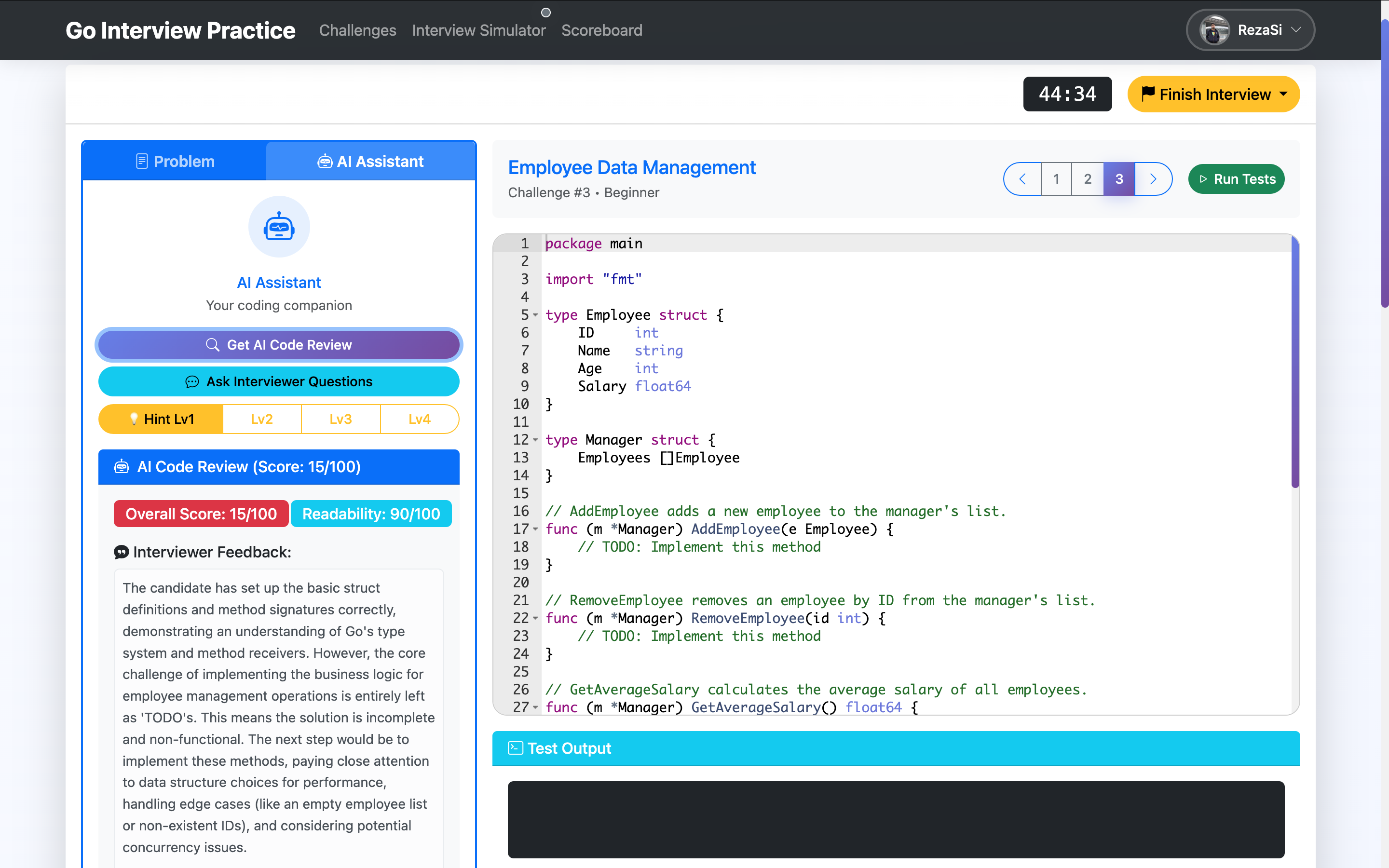
Task: Click the RezaSi profile avatar picture
Action: pyautogui.click(x=1214, y=30)
